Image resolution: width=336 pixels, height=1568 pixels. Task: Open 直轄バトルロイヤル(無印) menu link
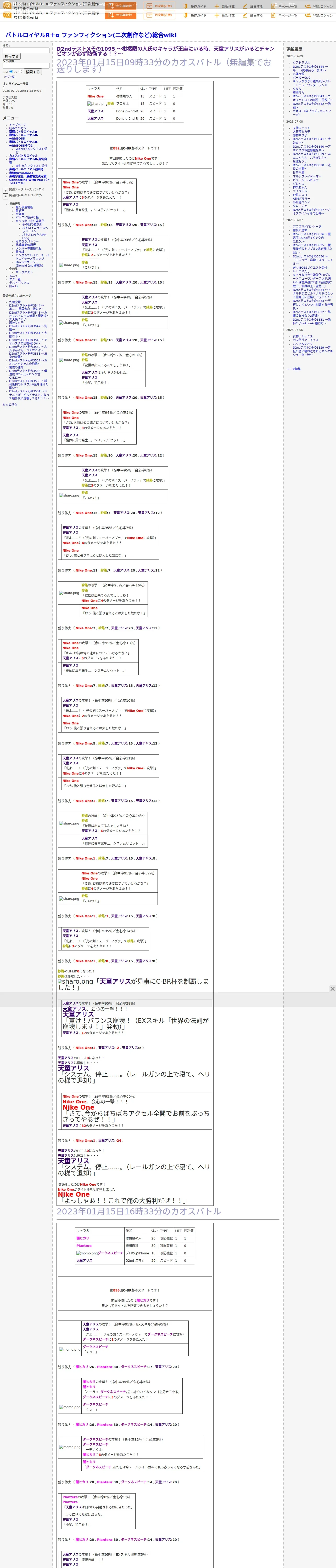tap(26, 169)
